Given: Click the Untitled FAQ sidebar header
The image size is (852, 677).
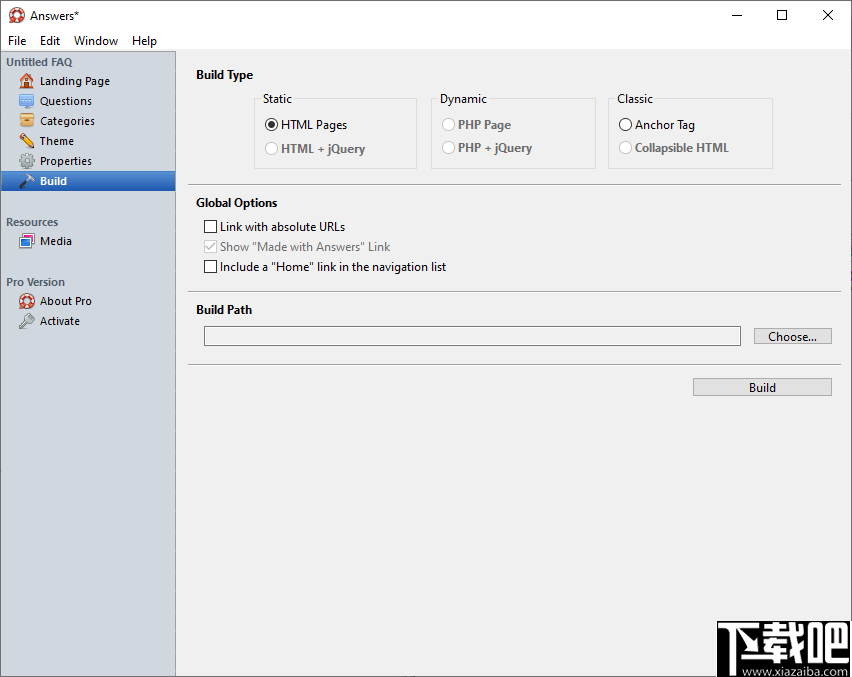Looking at the screenshot, I should (x=39, y=62).
